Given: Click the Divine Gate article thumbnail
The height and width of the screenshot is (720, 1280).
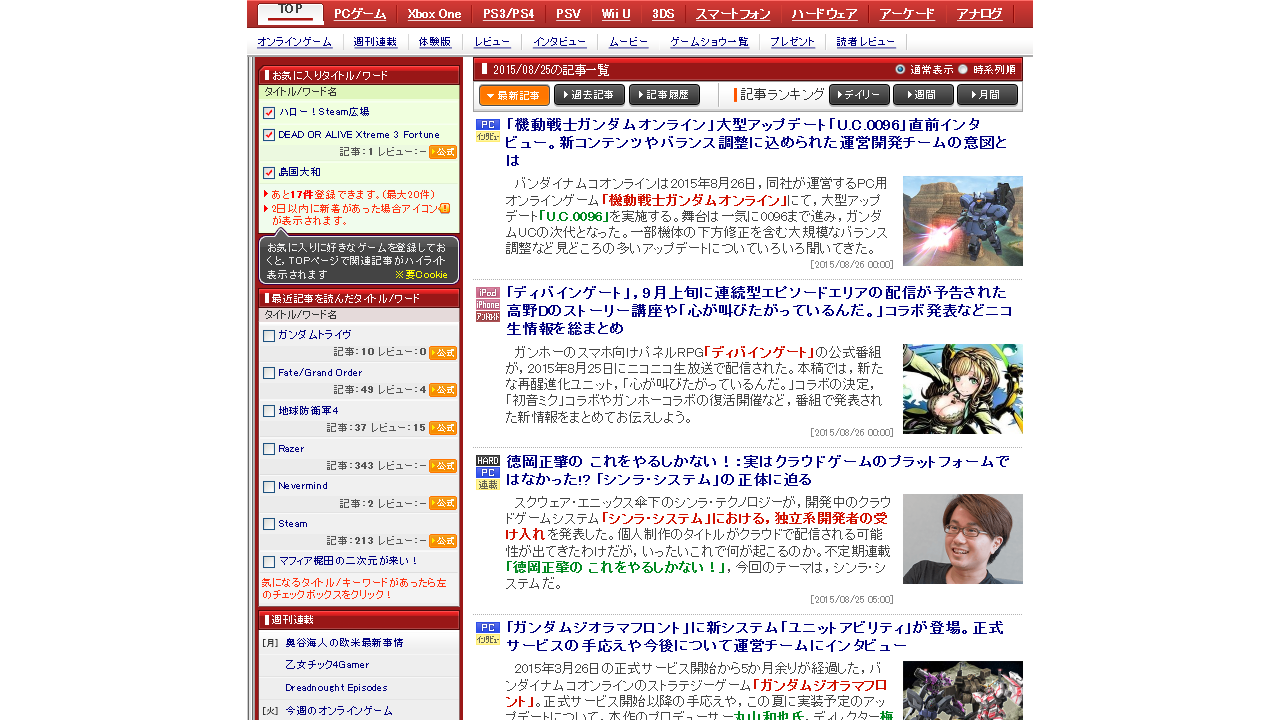Looking at the screenshot, I should point(962,388).
